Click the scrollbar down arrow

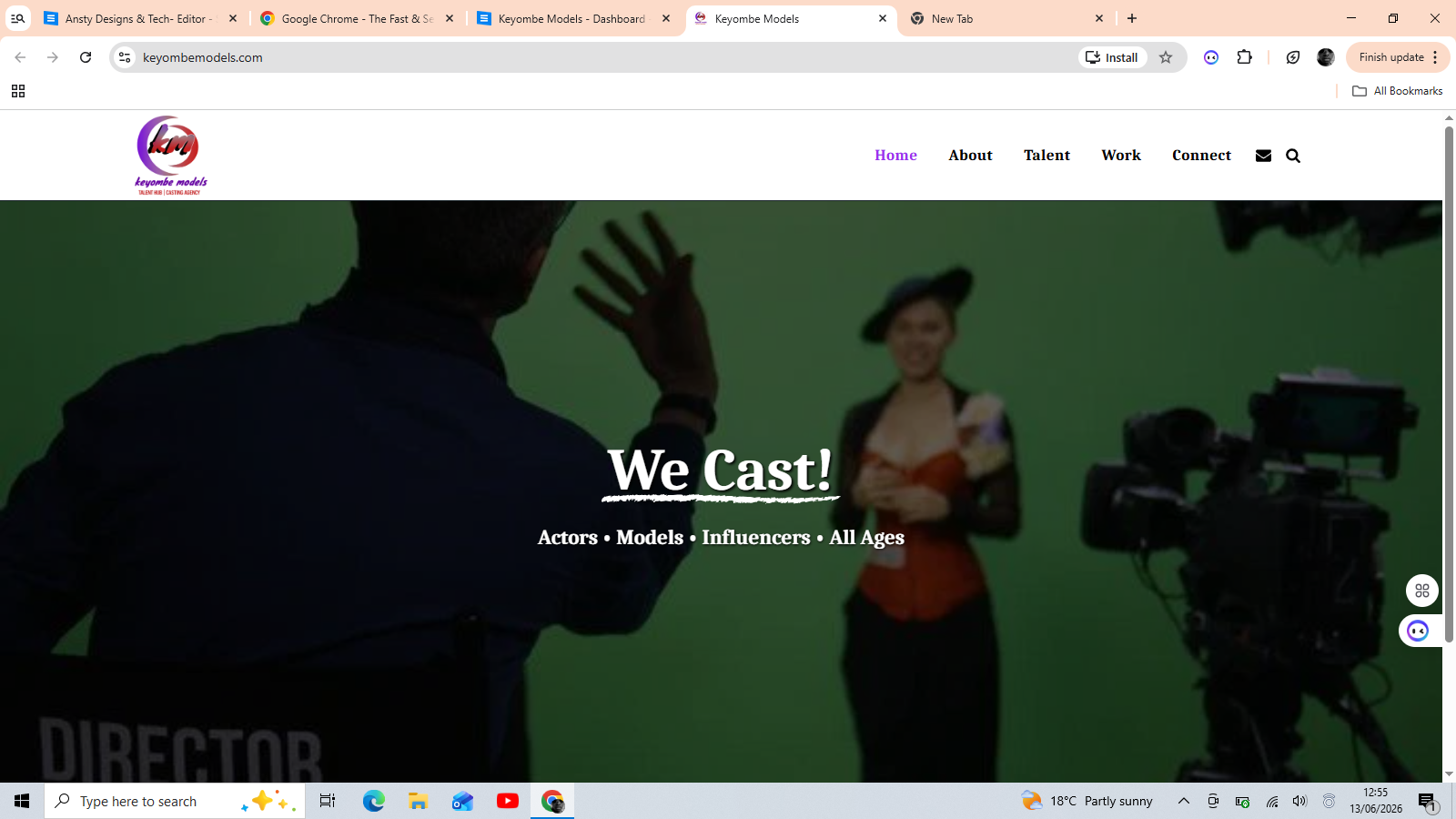tap(1449, 775)
